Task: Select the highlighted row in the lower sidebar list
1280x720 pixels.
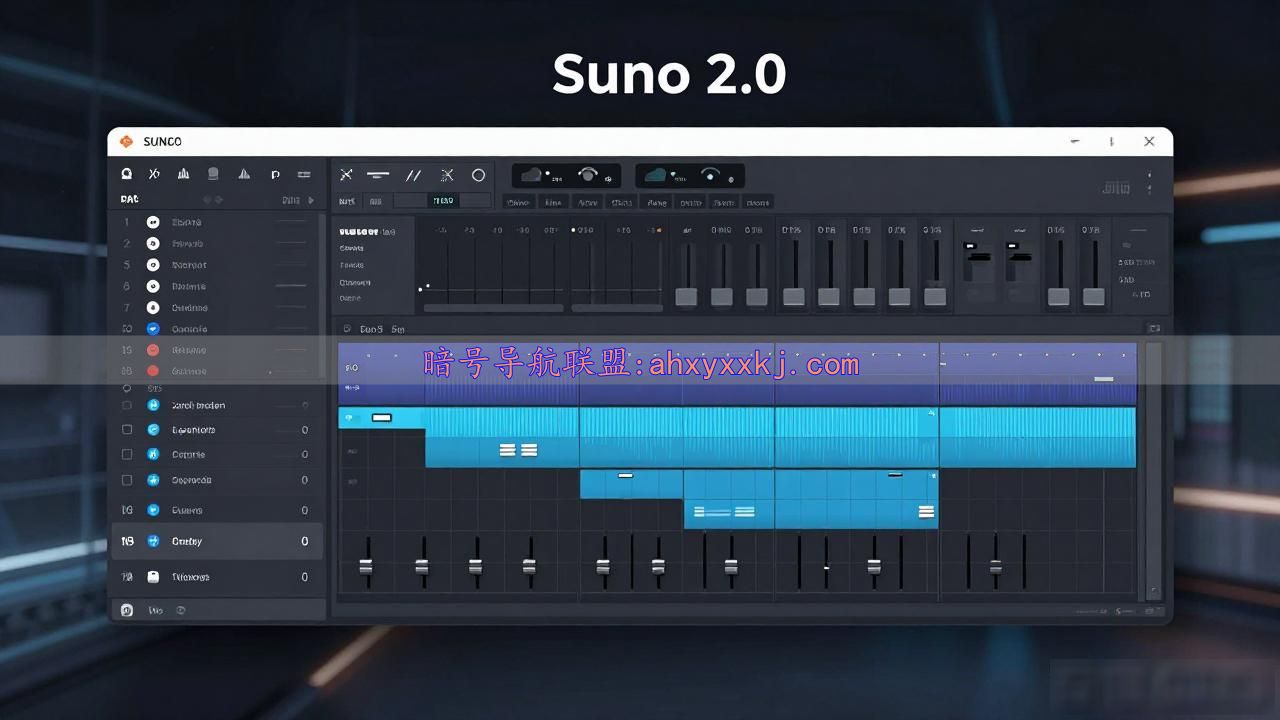Action: click(215, 541)
